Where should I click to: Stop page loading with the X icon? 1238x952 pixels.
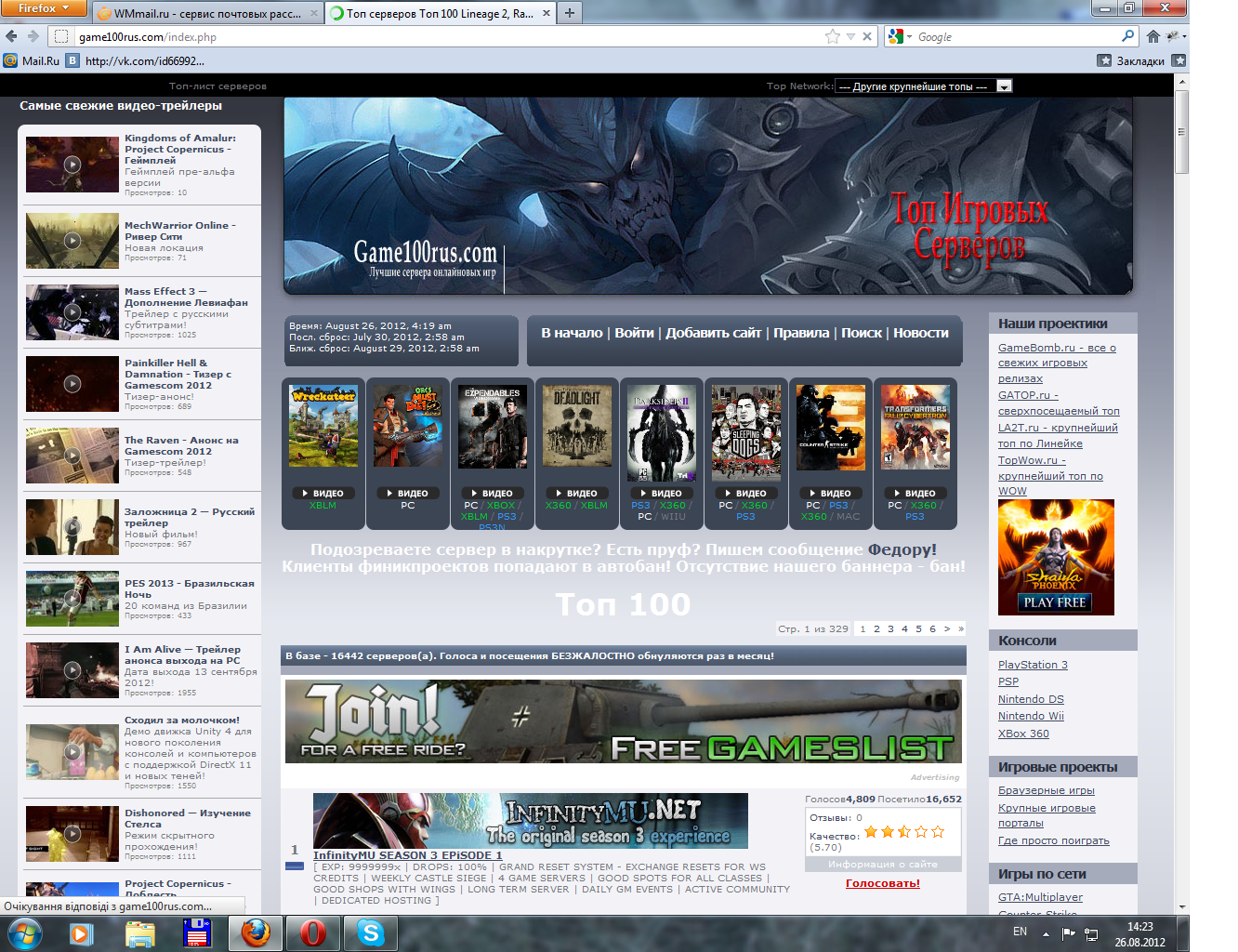click(x=867, y=36)
